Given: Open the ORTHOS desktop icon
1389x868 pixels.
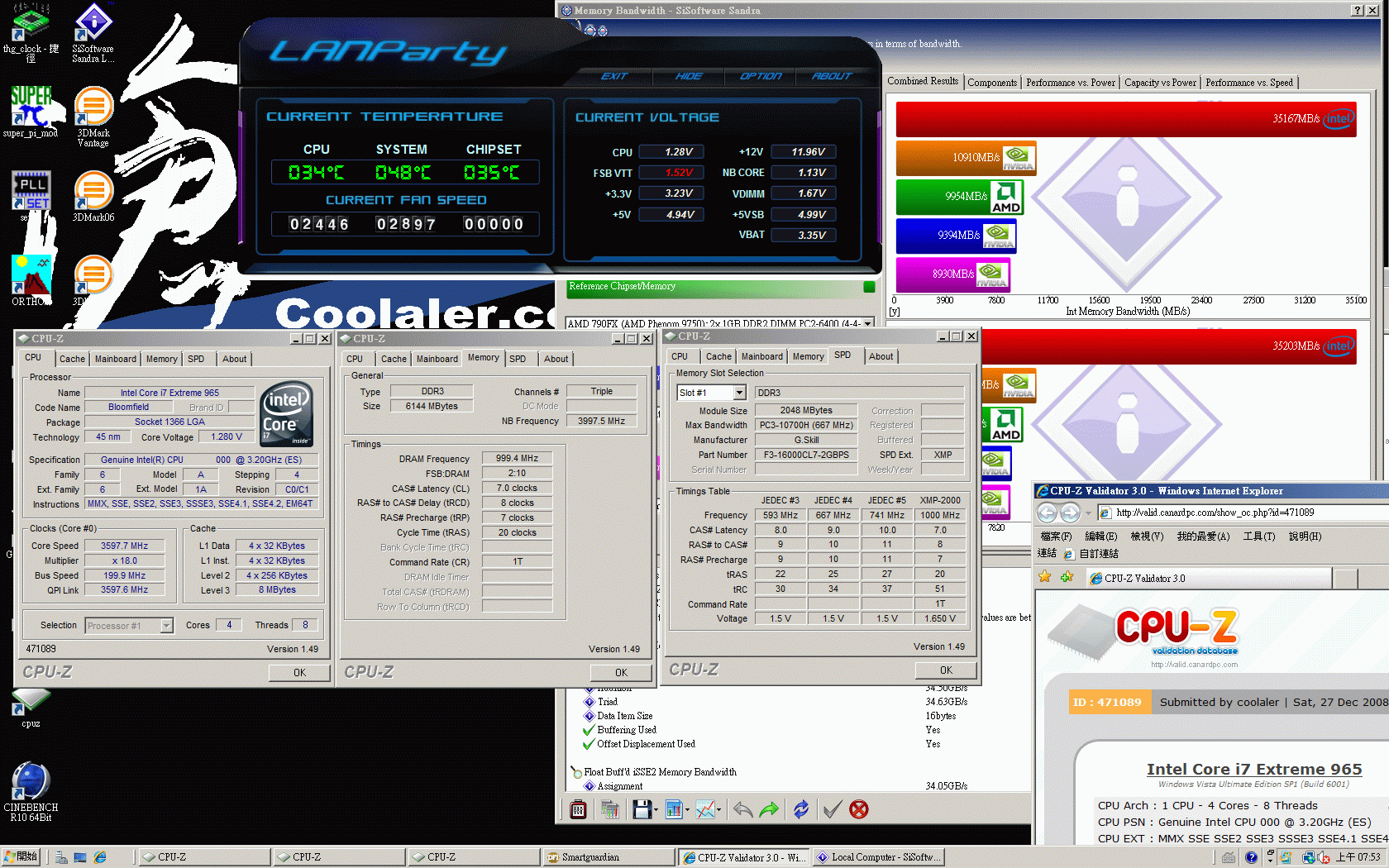Looking at the screenshot, I should 31,279.
